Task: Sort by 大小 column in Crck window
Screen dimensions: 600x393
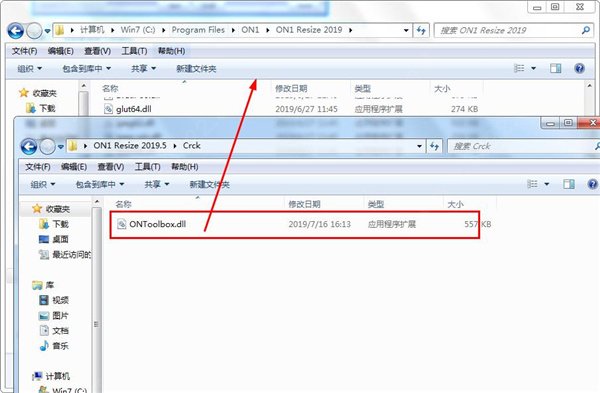Action: click(x=455, y=204)
